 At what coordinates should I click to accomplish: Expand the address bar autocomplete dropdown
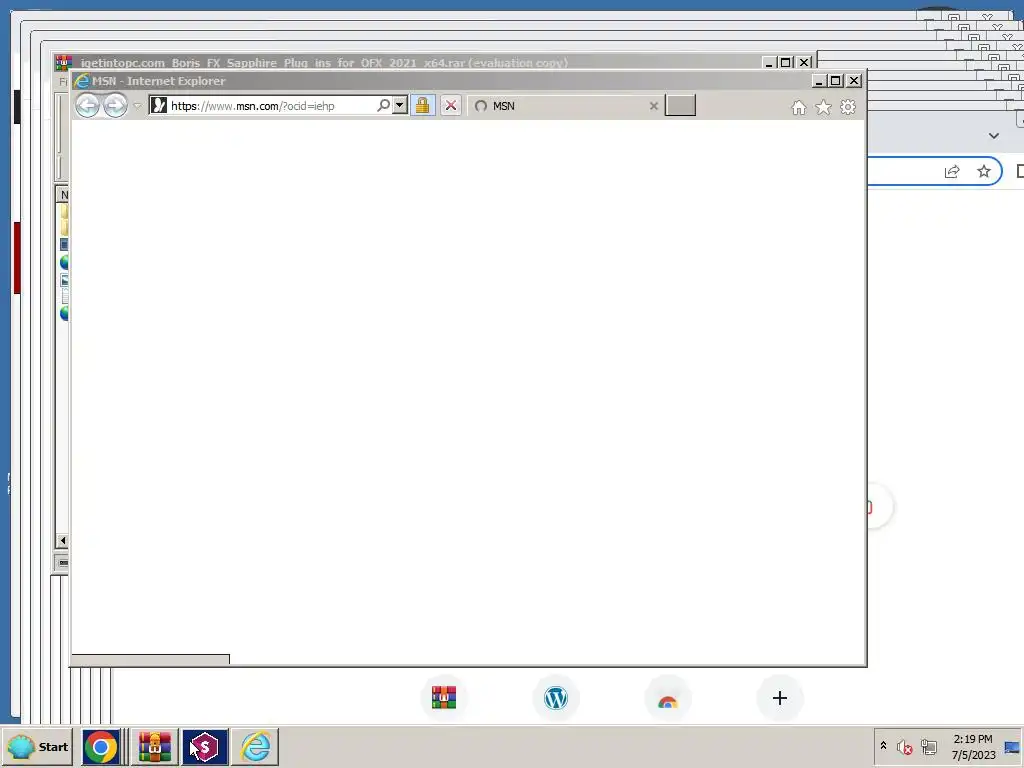click(x=400, y=105)
